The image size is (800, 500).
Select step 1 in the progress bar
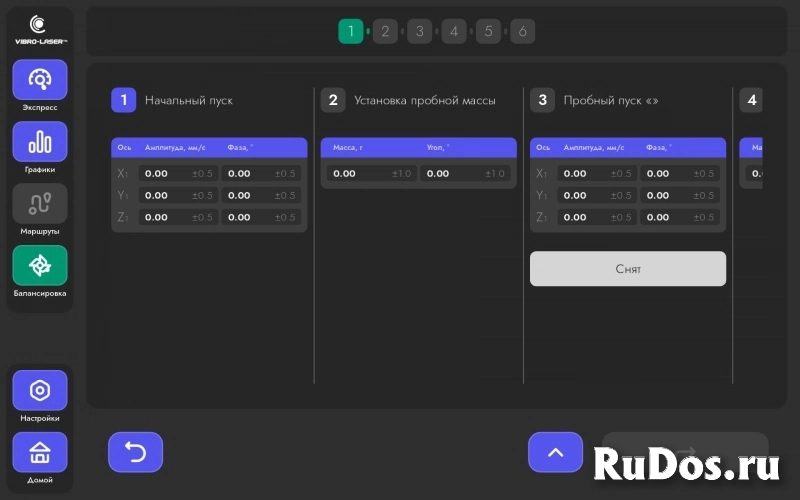point(351,32)
